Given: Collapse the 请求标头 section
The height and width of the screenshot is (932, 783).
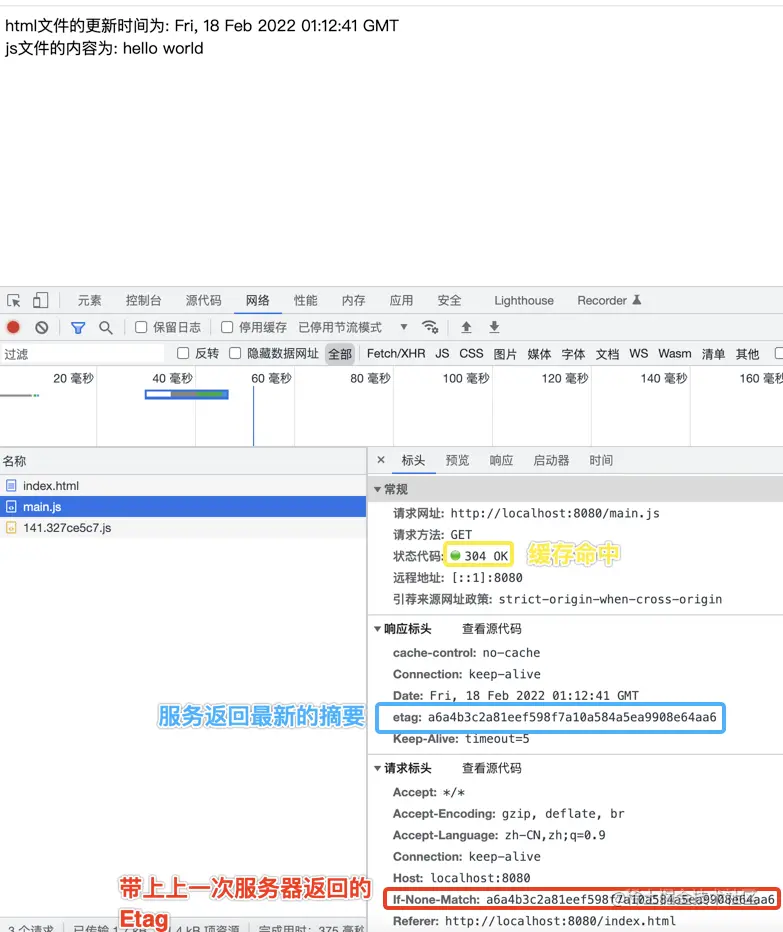Looking at the screenshot, I should pos(377,769).
